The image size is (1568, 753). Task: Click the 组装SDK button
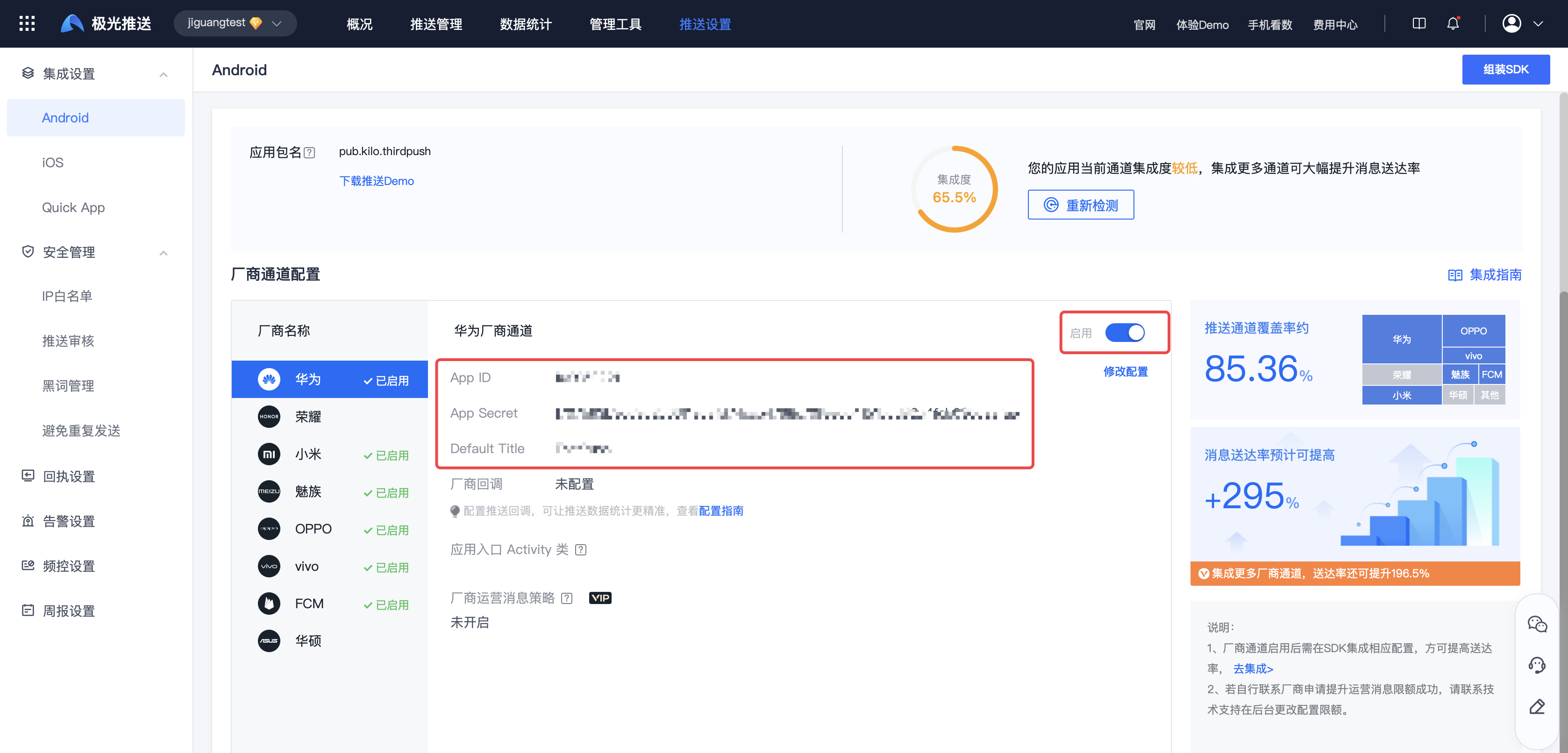[x=1505, y=70]
